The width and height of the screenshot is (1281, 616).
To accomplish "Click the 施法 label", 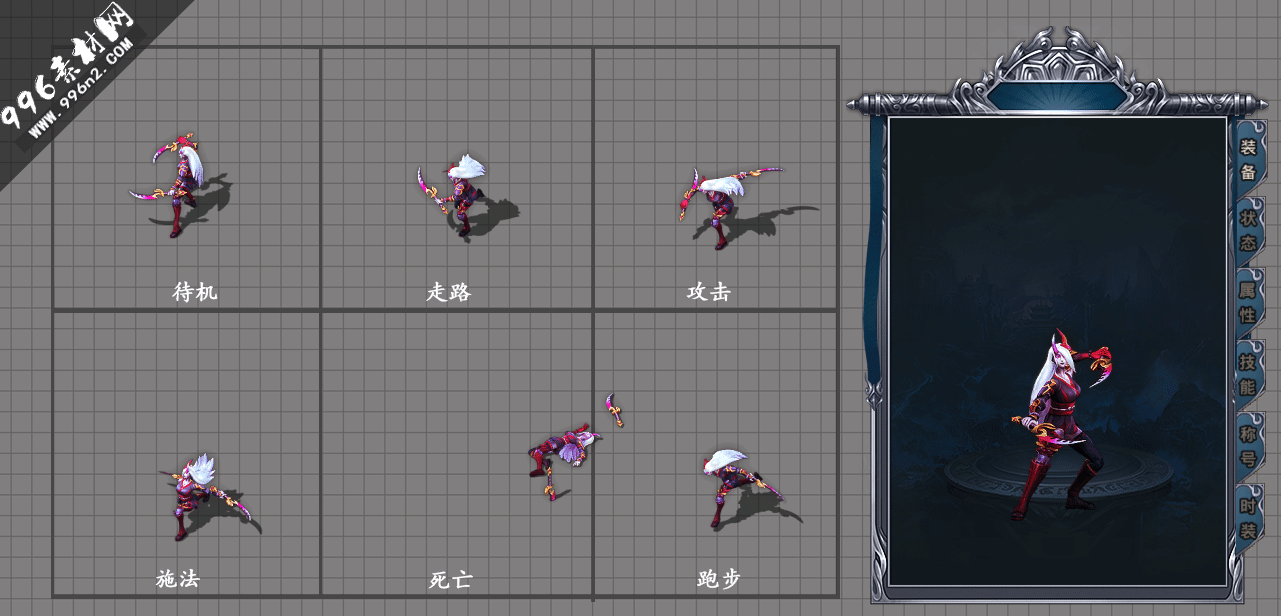I will point(178,578).
